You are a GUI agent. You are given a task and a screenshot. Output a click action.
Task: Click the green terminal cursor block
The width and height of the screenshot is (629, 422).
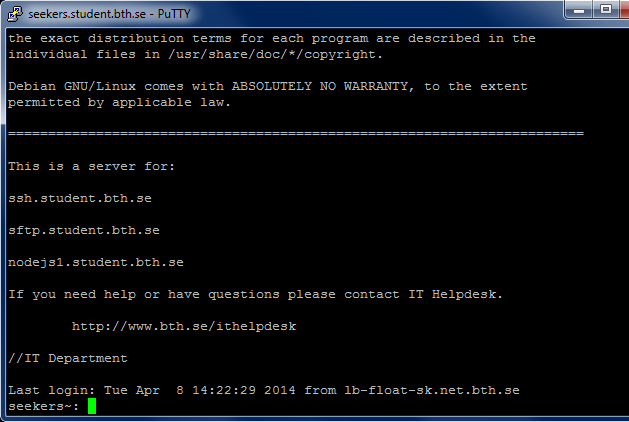(x=92, y=406)
